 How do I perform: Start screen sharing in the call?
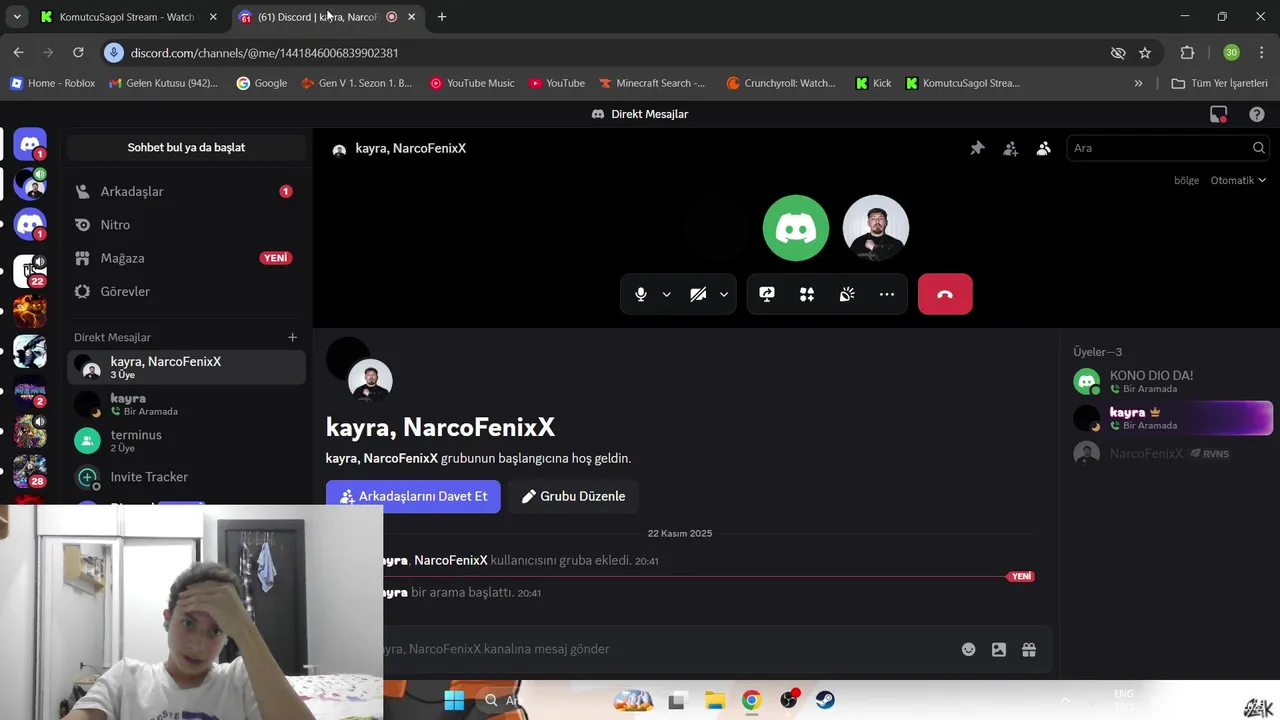(x=767, y=294)
